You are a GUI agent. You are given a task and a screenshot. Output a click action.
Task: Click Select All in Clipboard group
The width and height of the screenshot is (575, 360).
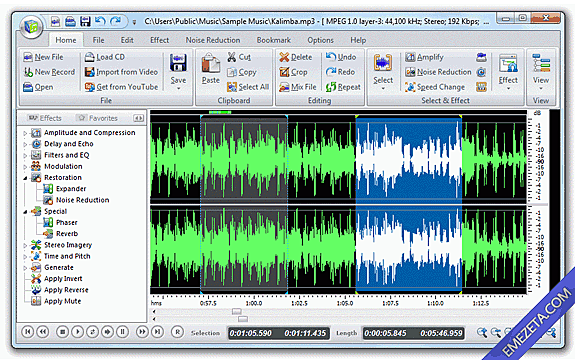[x=248, y=87]
